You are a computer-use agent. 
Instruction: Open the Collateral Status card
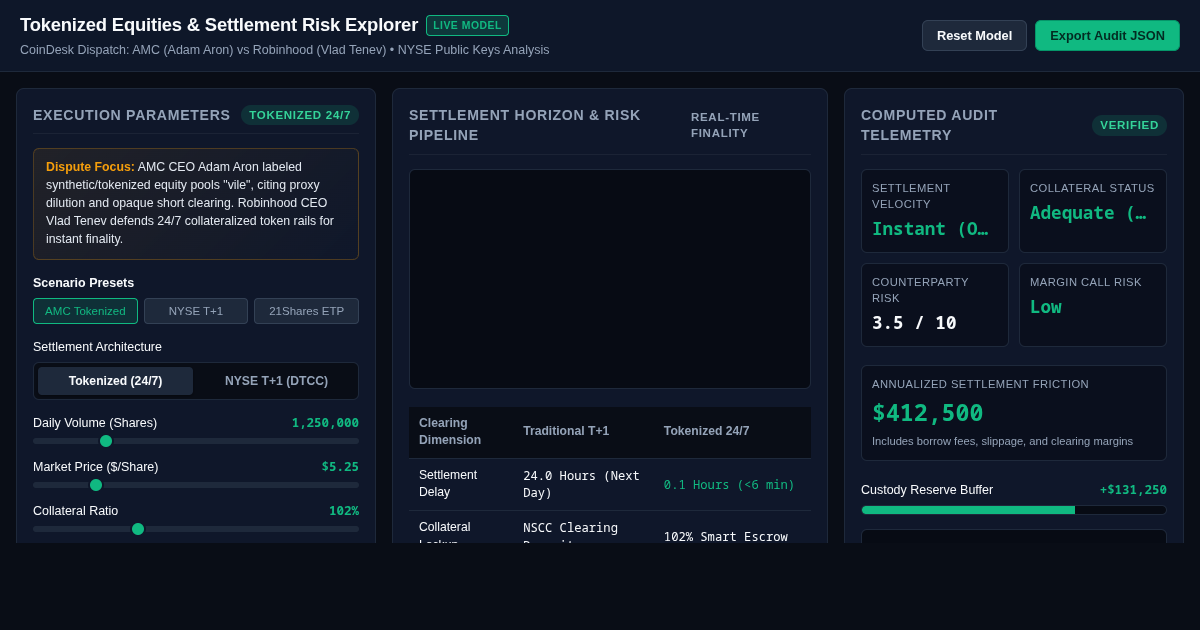tap(1093, 211)
